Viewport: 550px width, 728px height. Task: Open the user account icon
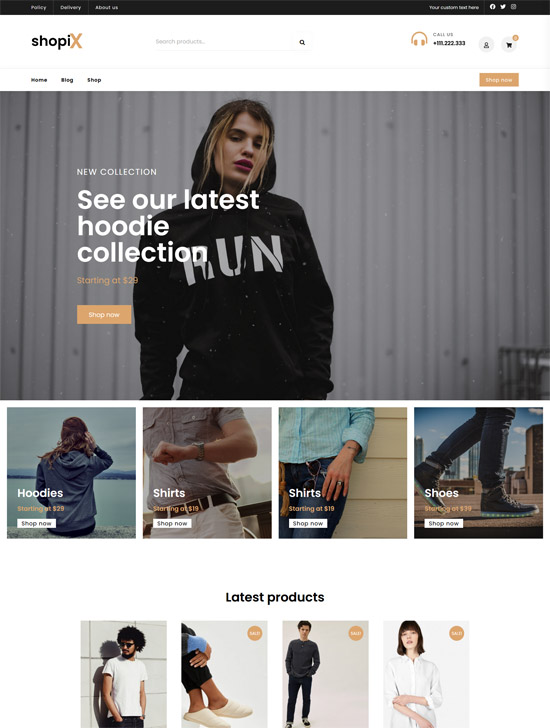click(x=486, y=45)
